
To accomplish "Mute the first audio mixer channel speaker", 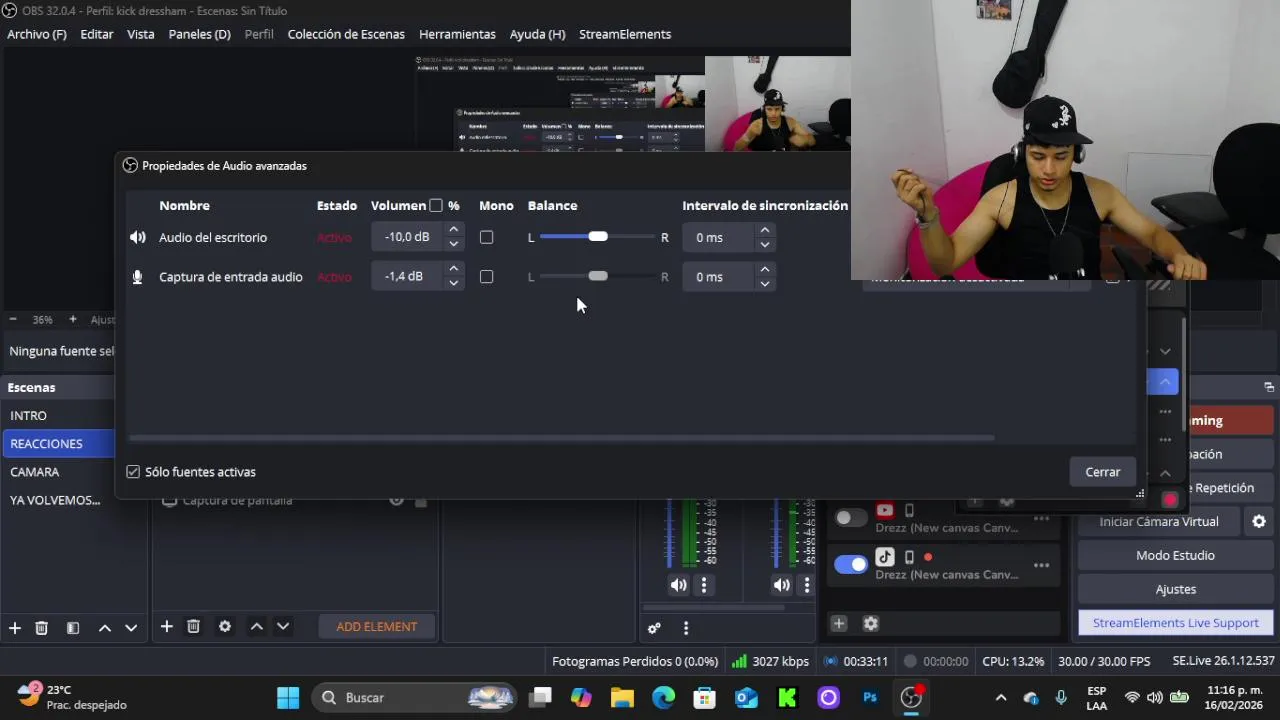I will tap(679, 585).
